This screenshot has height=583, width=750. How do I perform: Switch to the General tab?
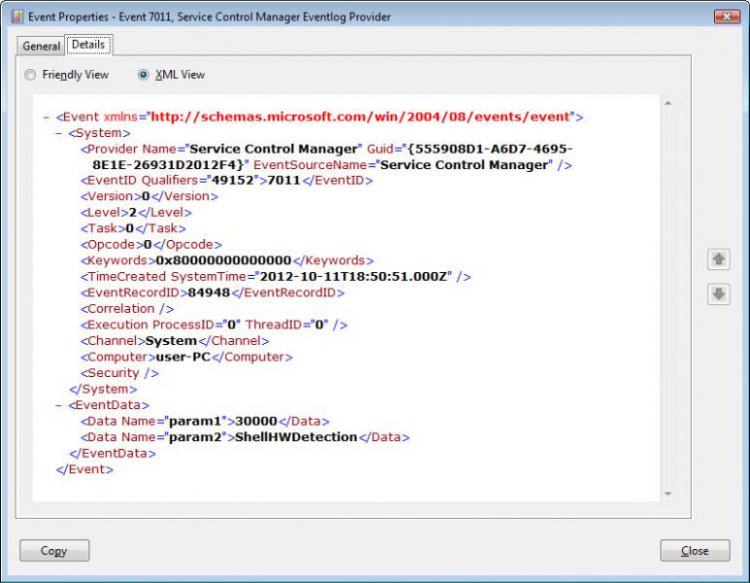click(x=41, y=46)
